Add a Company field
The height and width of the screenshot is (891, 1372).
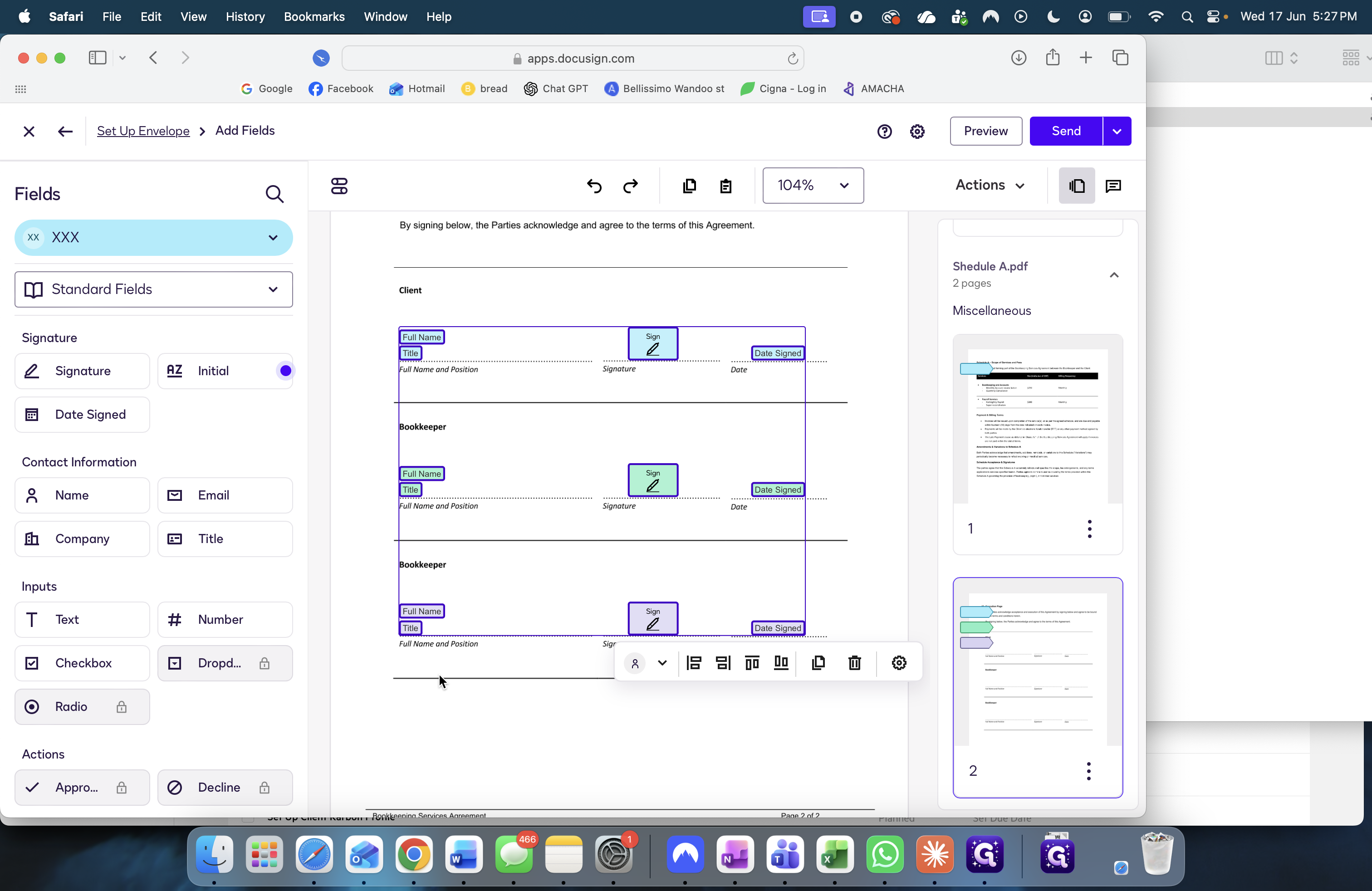click(83, 539)
